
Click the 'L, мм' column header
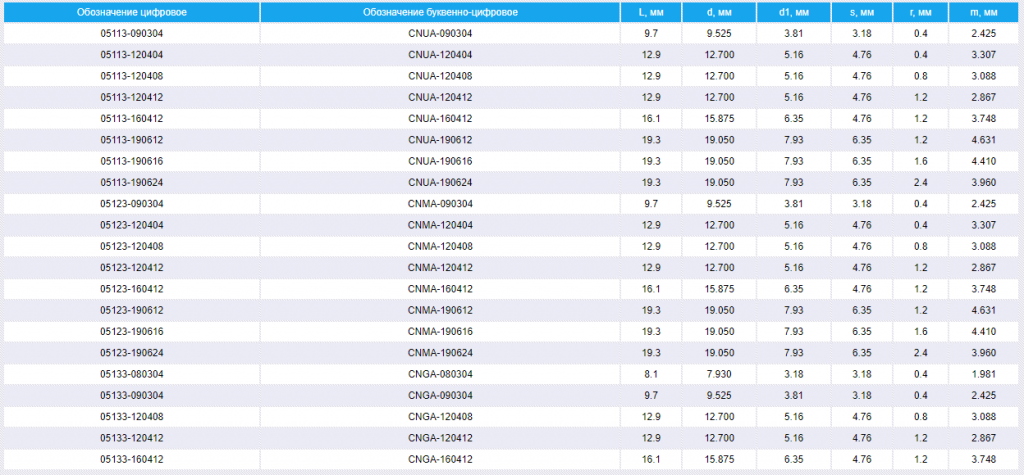(651, 12)
